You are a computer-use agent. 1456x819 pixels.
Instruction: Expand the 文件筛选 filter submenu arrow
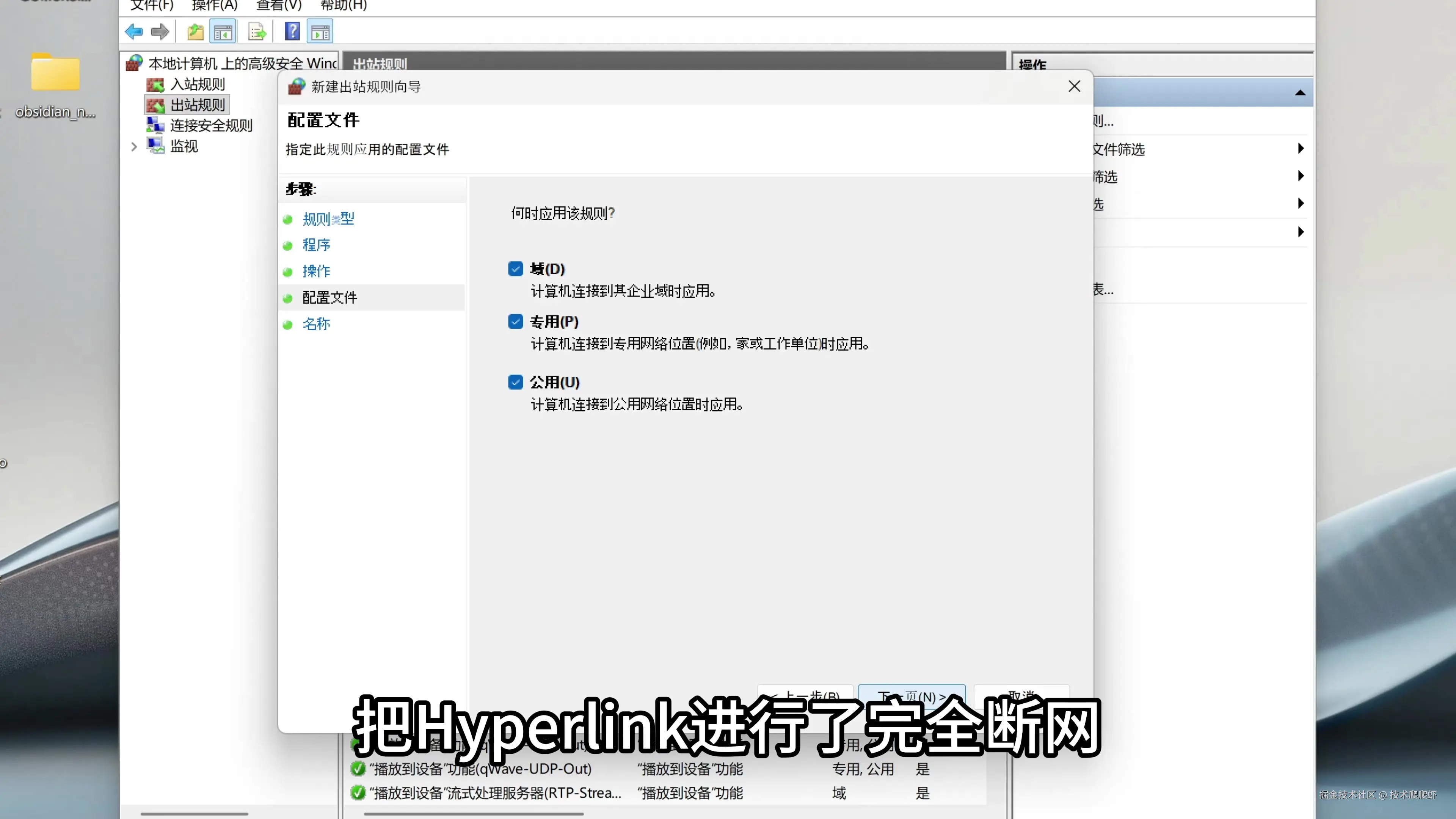[x=1301, y=149]
